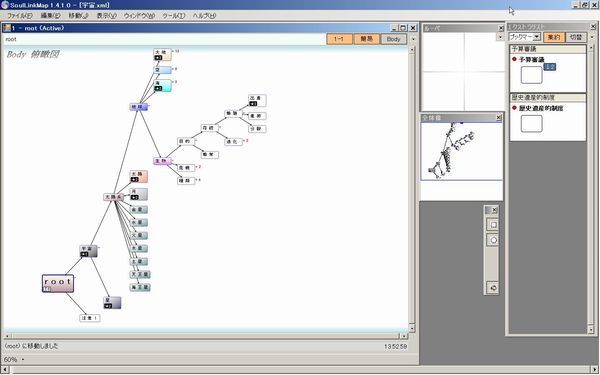Viewport: 600px width, 375px height.
Task: Open the ブックマーク combo box
Action: point(525,37)
